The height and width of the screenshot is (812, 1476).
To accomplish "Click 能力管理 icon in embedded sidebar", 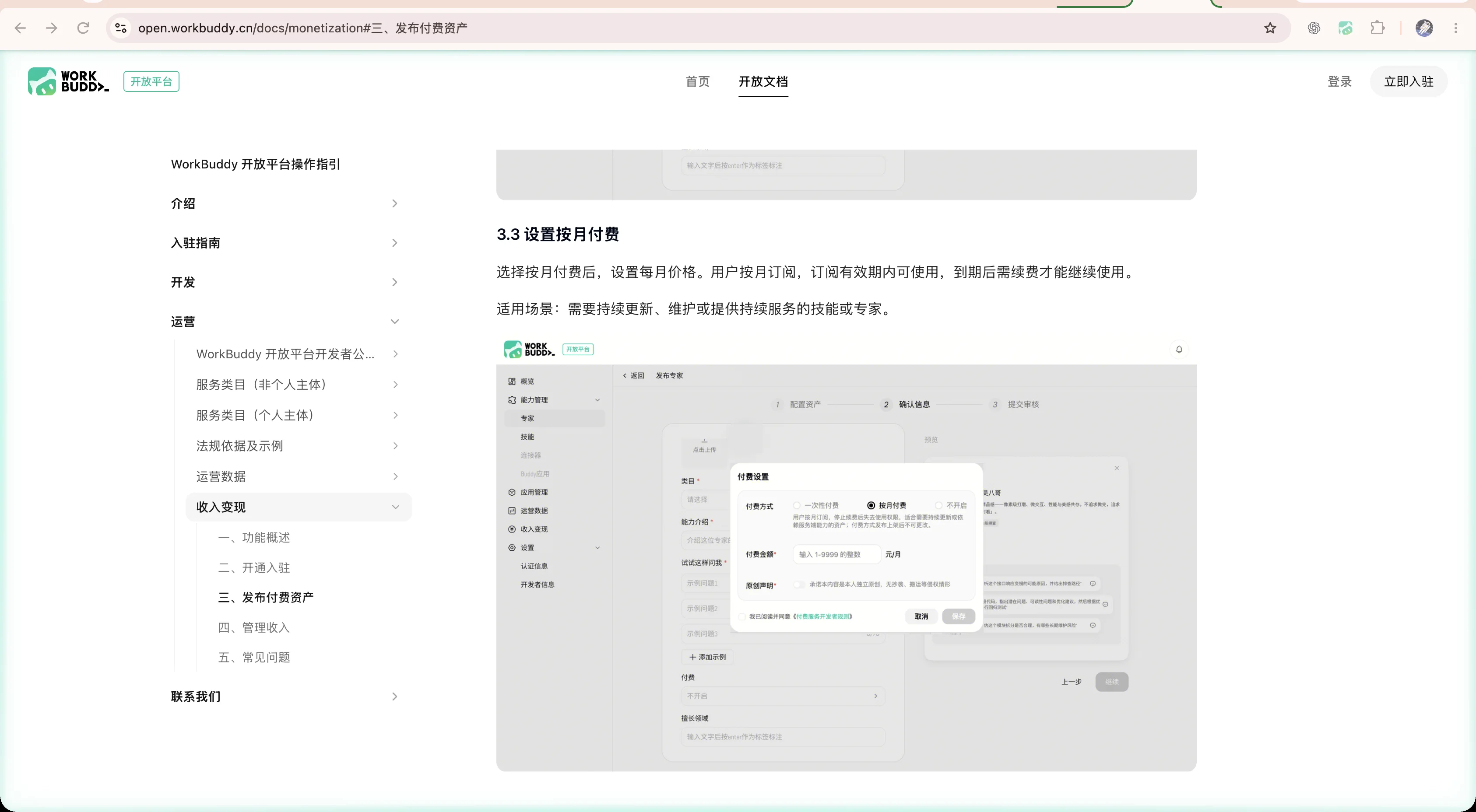I will click(512, 400).
